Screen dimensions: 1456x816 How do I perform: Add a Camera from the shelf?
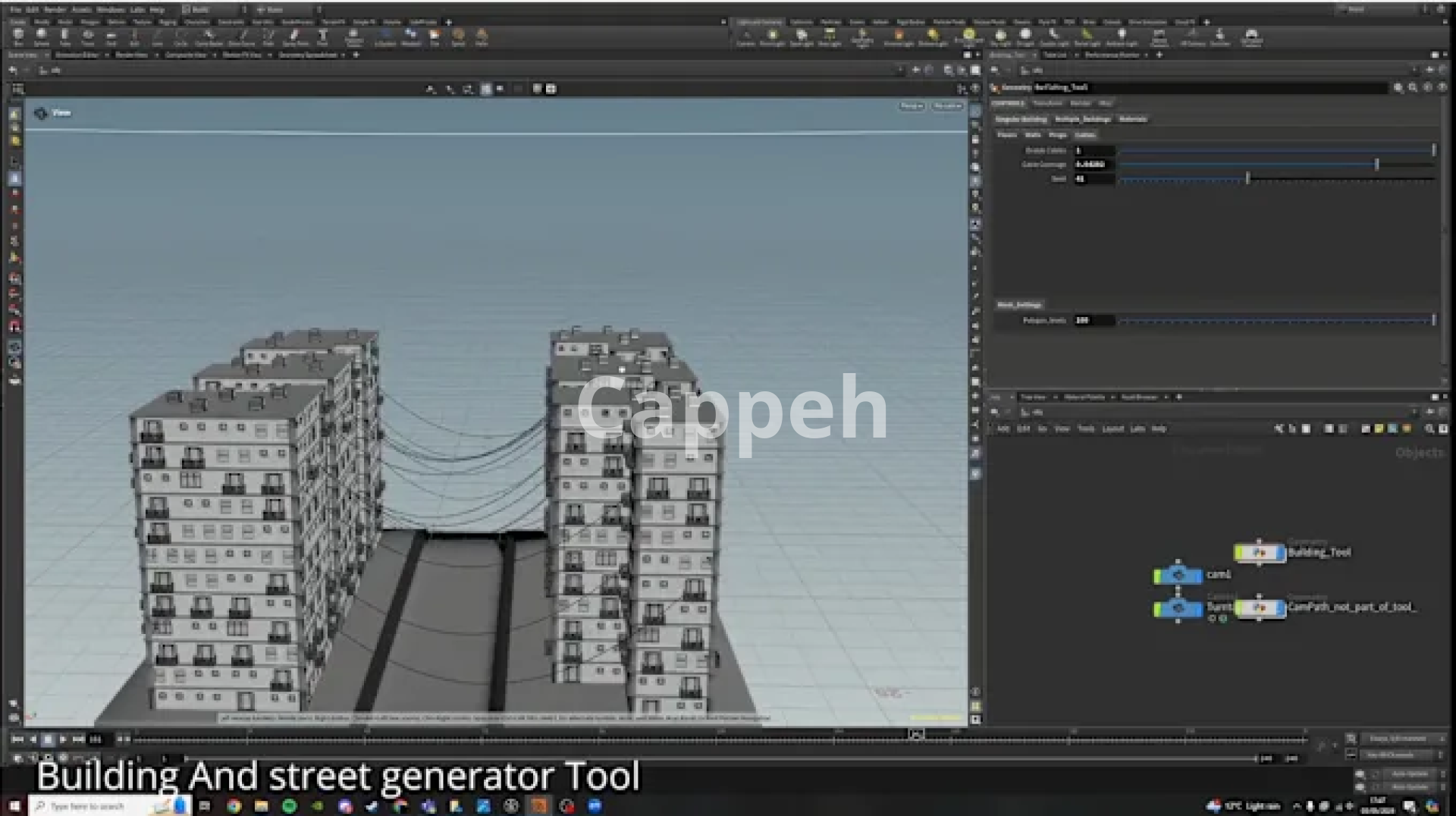746,36
